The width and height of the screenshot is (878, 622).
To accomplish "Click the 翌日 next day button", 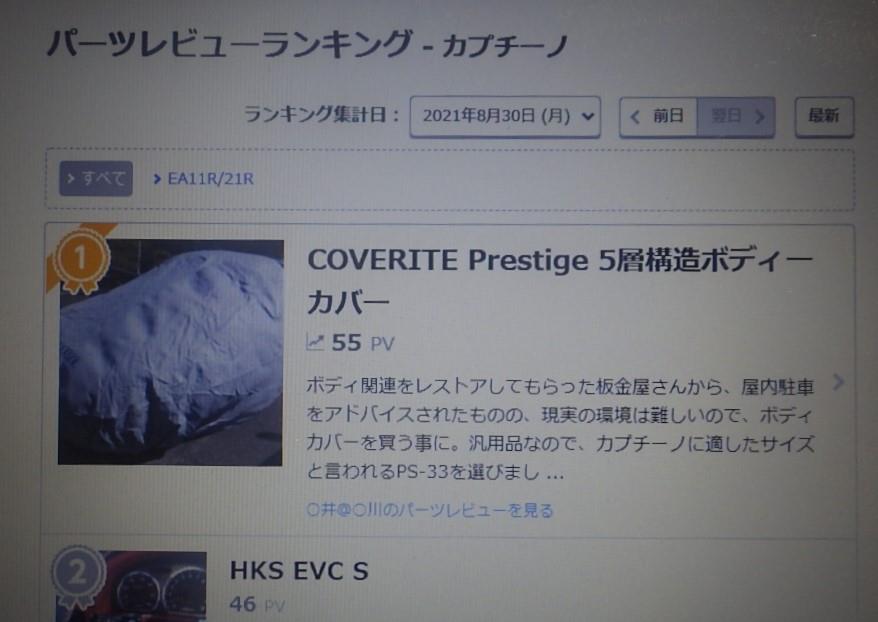I will point(736,116).
